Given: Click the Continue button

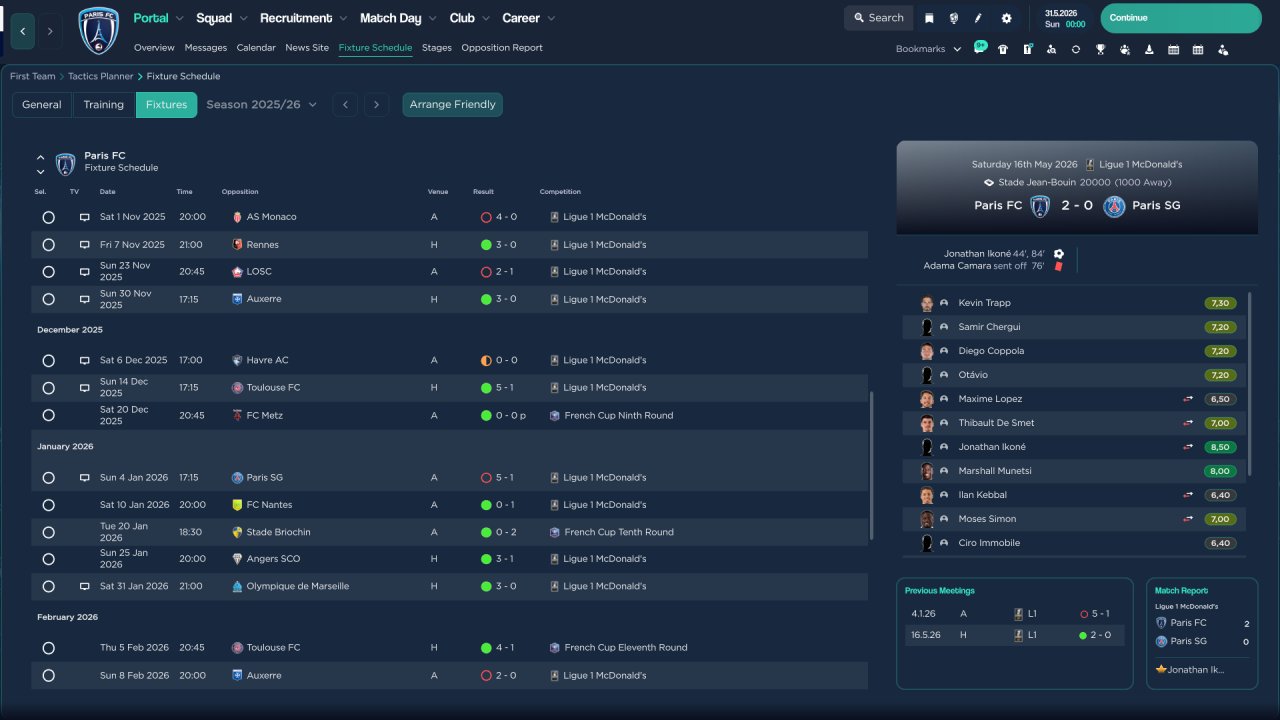Looking at the screenshot, I should [x=1181, y=18].
